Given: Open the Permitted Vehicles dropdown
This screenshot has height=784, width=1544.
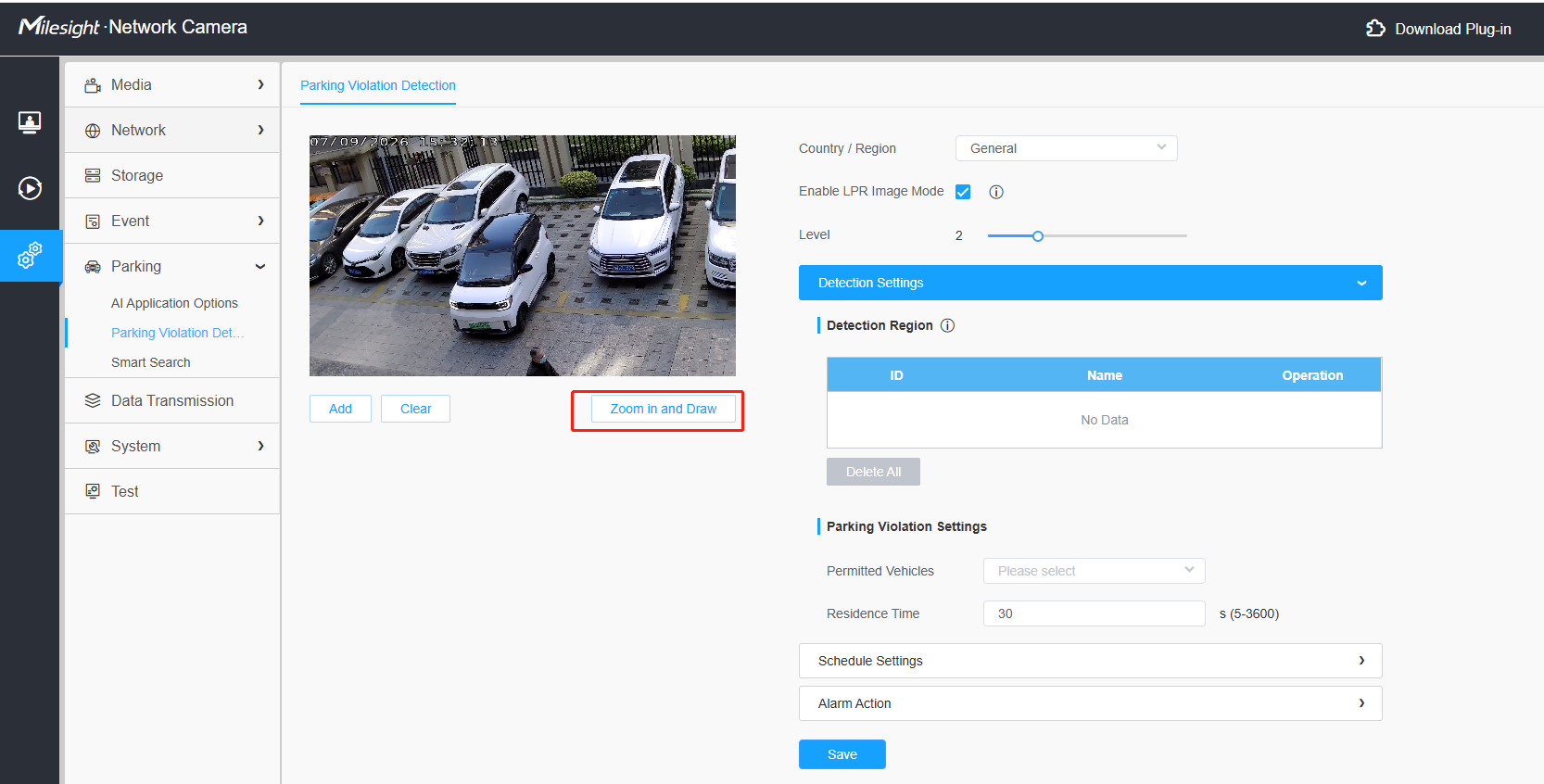Looking at the screenshot, I should (1094, 571).
